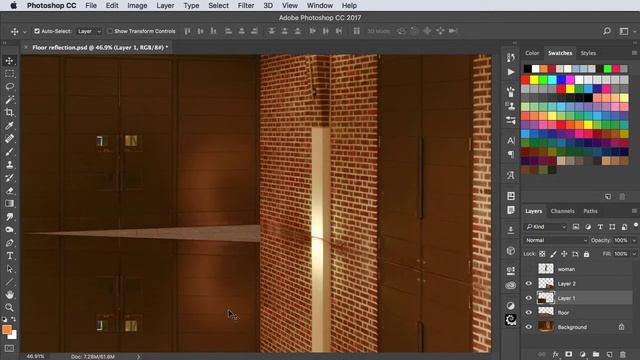This screenshot has width=640, height=360.
Task: Toggle lock all padlock icon
Action: click(587, 254)
